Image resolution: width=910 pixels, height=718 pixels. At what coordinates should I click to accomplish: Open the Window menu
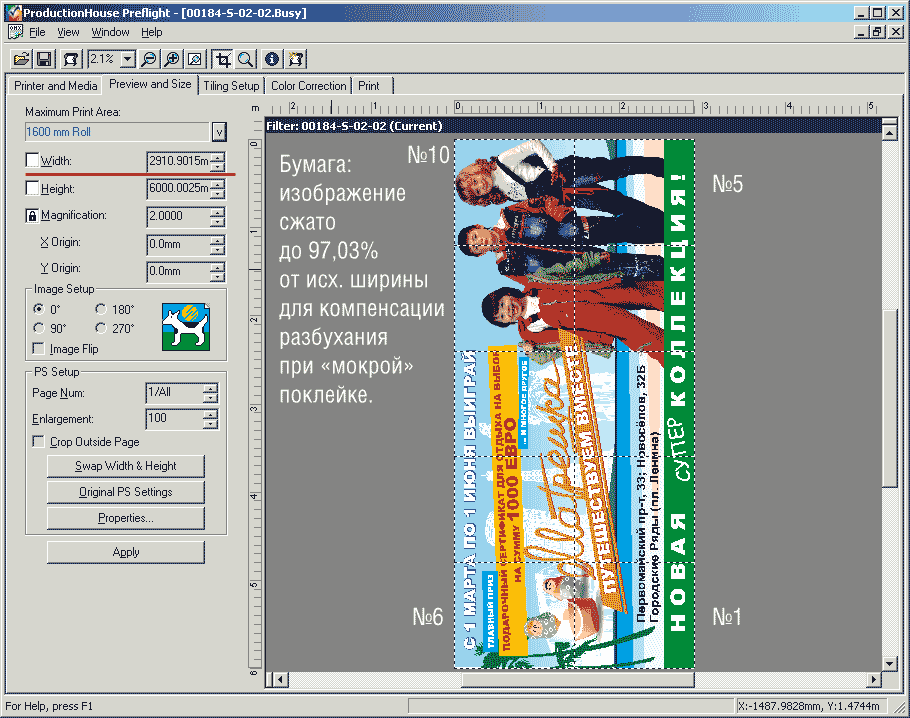pos(110,32)
